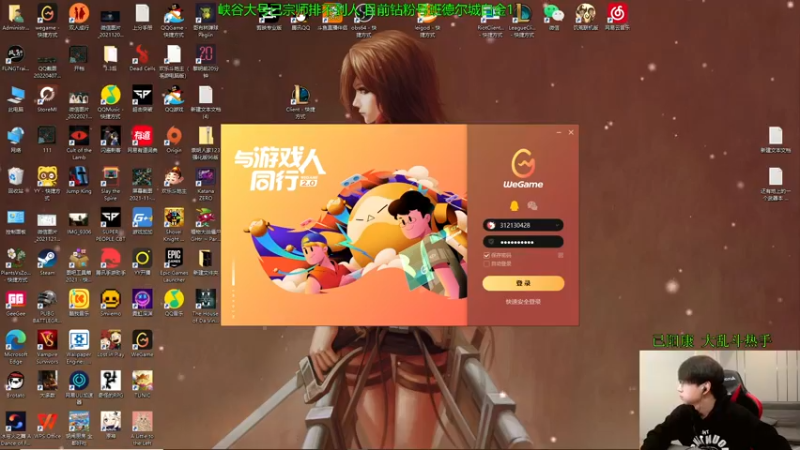Select the text document at right edge top
Viewport: 800px width, 450px height.
tap(776, 139)
